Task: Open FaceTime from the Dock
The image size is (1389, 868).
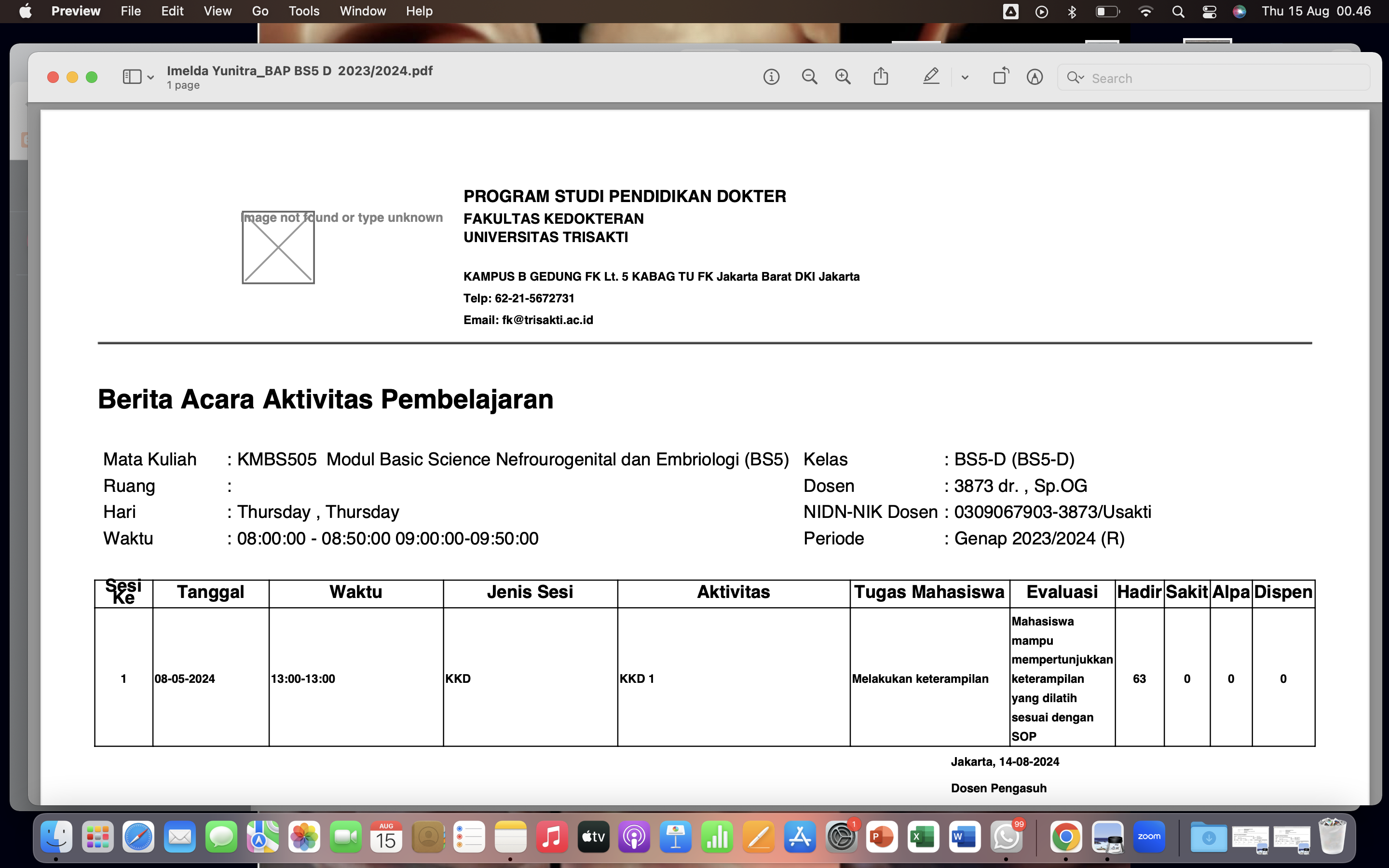Action: tap(345, 837)
